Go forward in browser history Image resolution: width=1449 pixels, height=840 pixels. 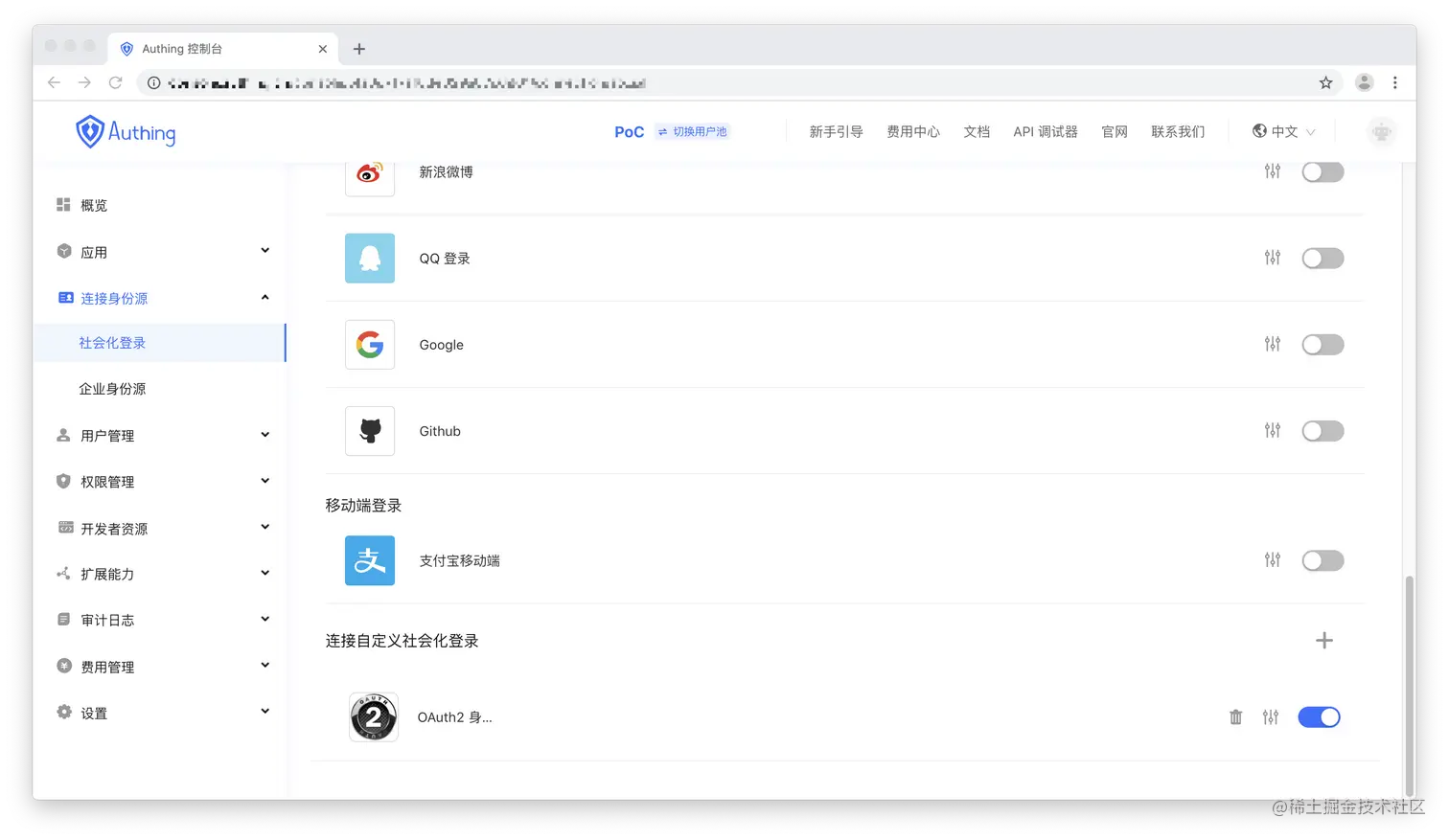click(x=84, y=82)
